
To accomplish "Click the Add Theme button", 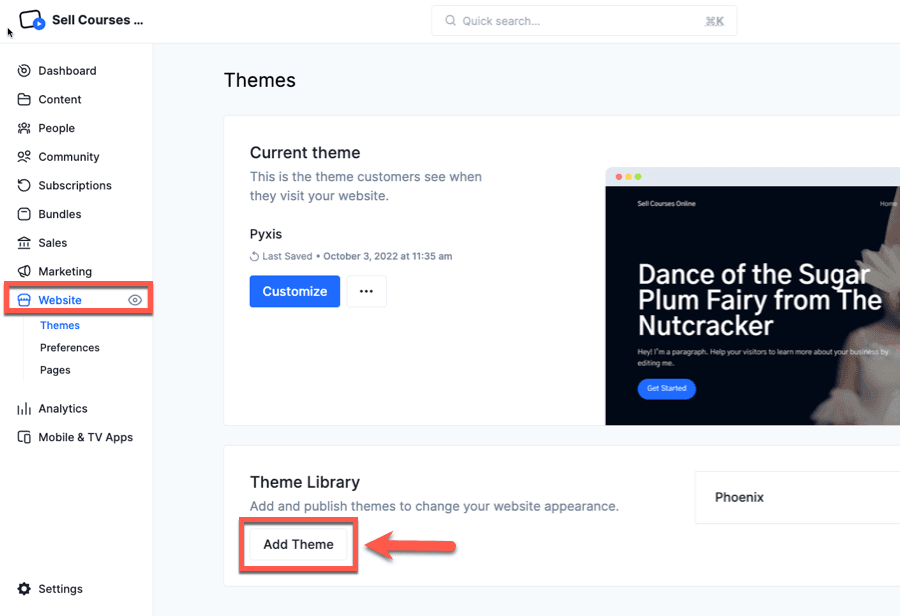I will [x=298, y=545].
